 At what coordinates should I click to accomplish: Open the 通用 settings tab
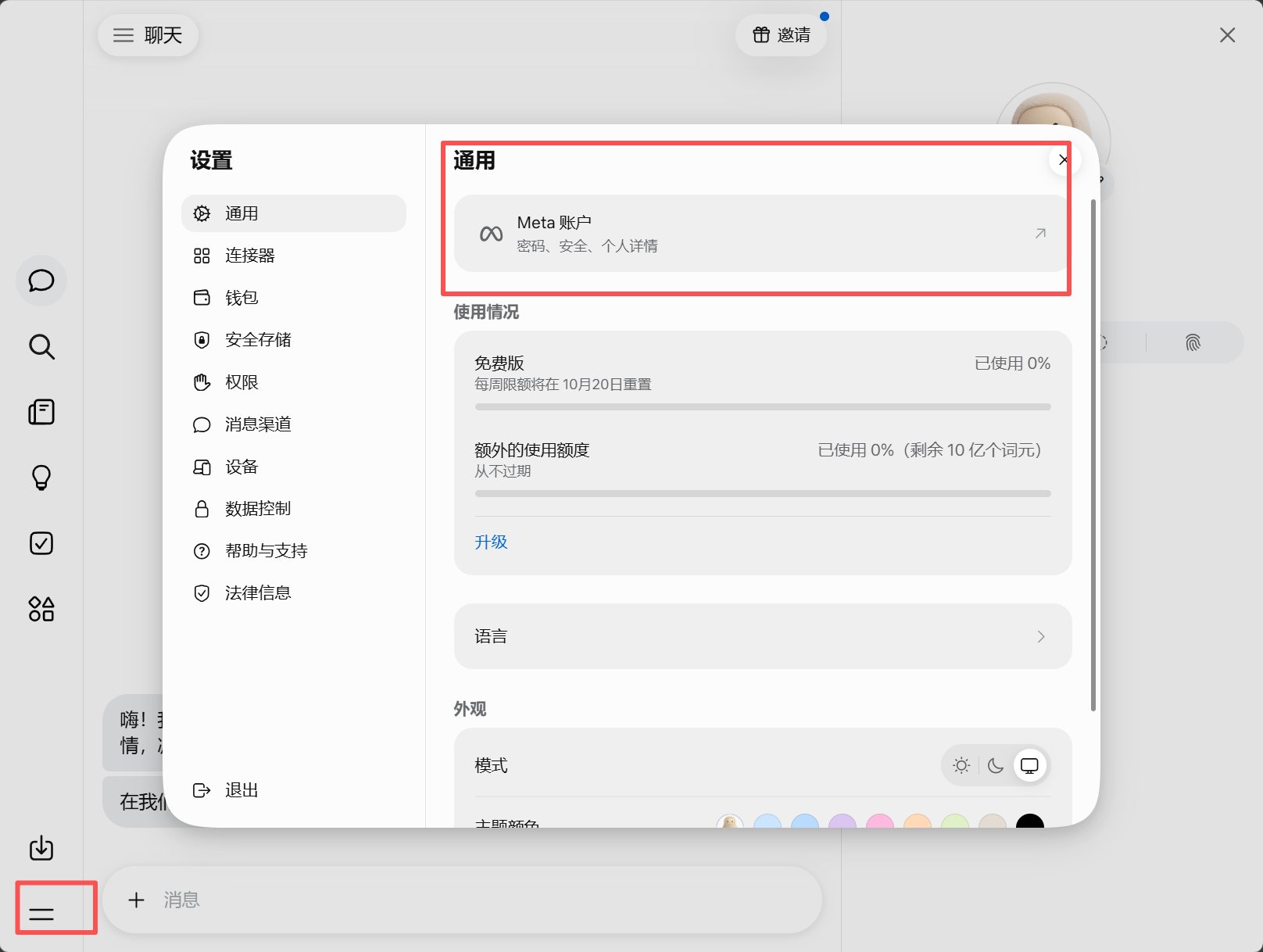[294, 213]
